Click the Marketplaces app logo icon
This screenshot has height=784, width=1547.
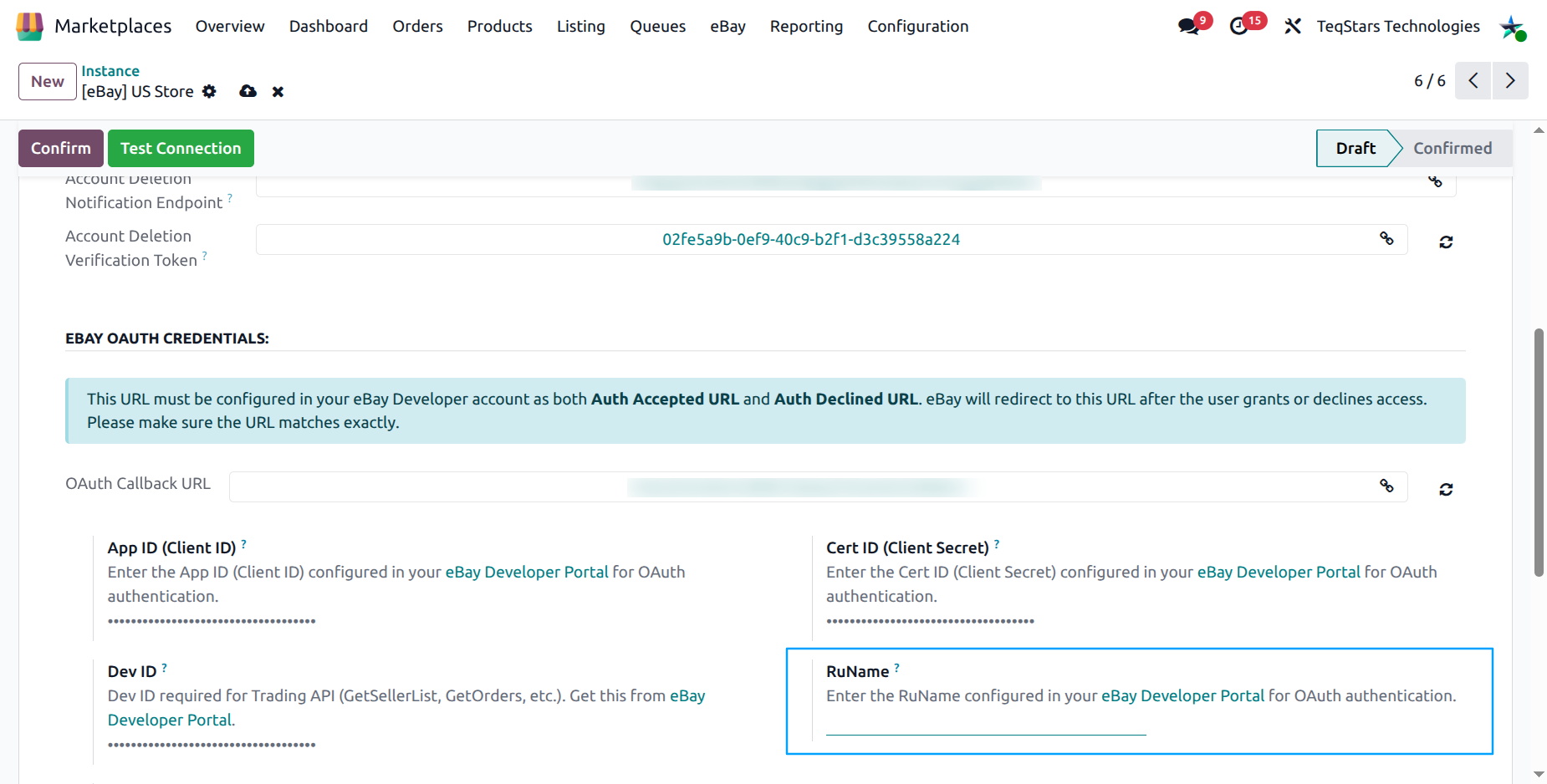(x=29, y=26)
